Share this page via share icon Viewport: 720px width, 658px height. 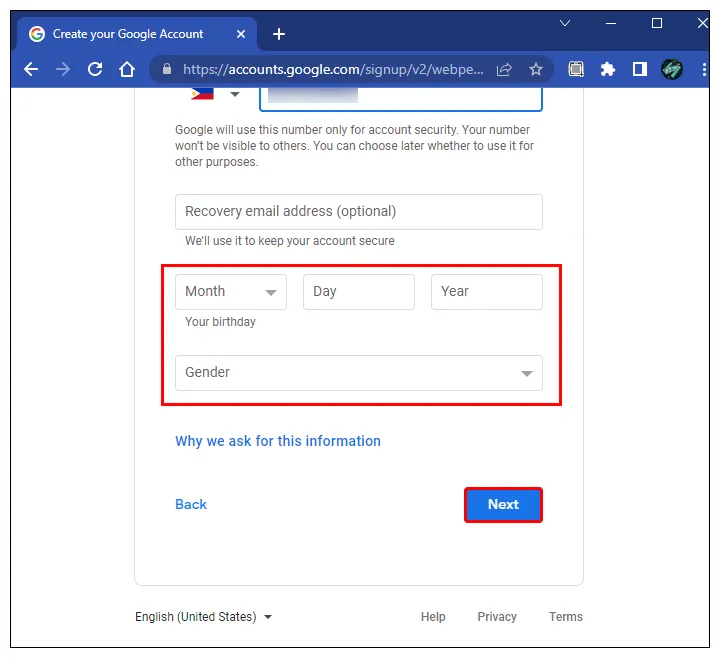504,69
